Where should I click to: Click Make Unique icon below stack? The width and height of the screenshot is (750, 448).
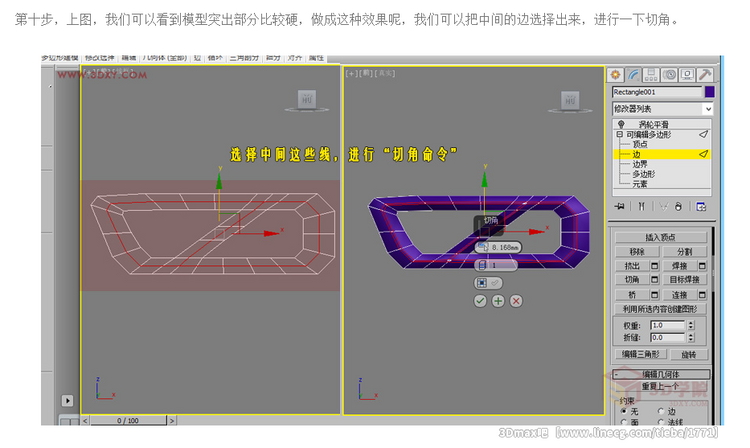point(663,207)
